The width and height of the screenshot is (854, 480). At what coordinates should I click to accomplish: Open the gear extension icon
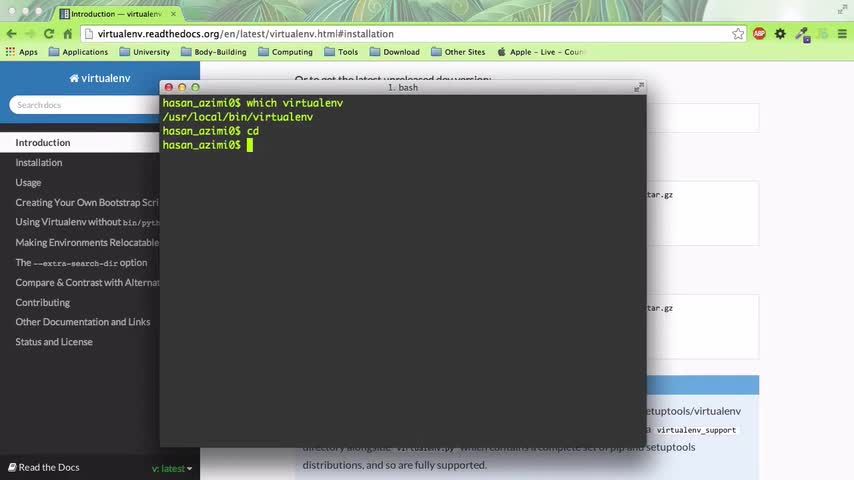point(780,34)
